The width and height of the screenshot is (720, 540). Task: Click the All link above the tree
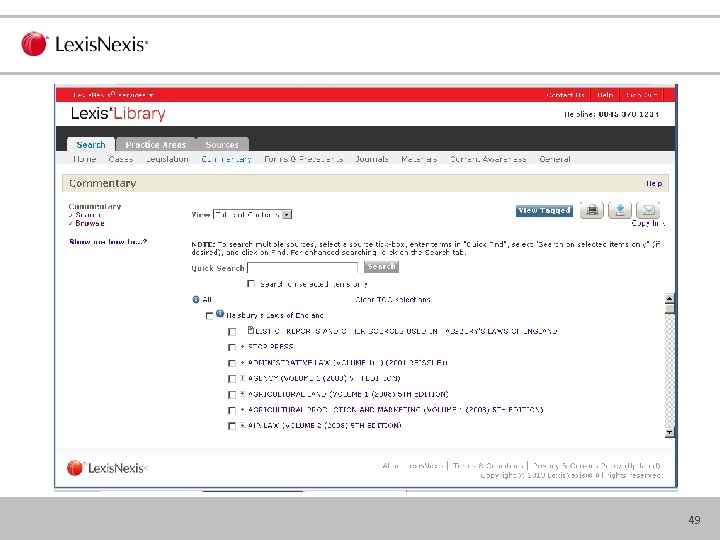[x=207, y=299]
